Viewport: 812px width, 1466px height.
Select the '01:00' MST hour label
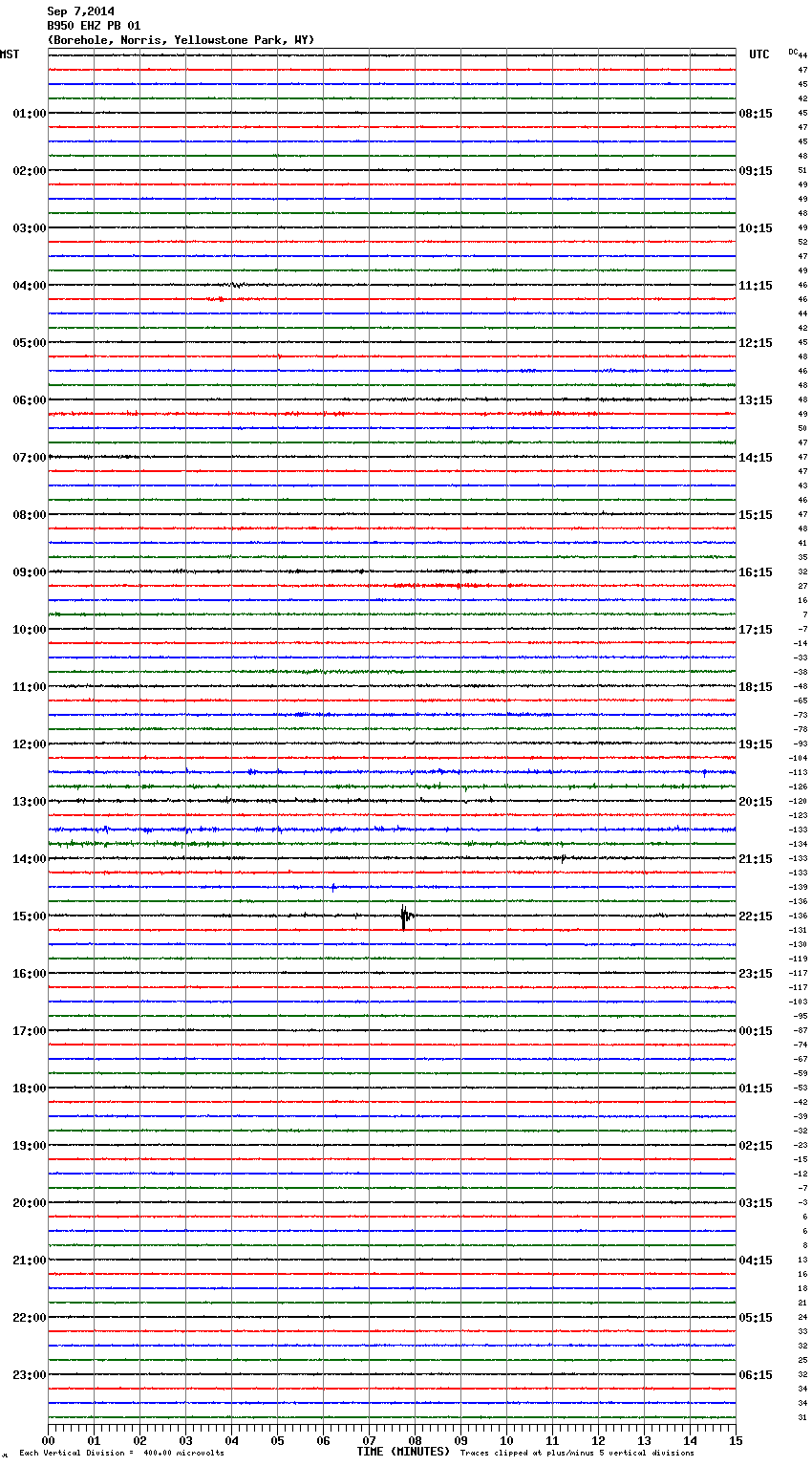tap(30, 114)
